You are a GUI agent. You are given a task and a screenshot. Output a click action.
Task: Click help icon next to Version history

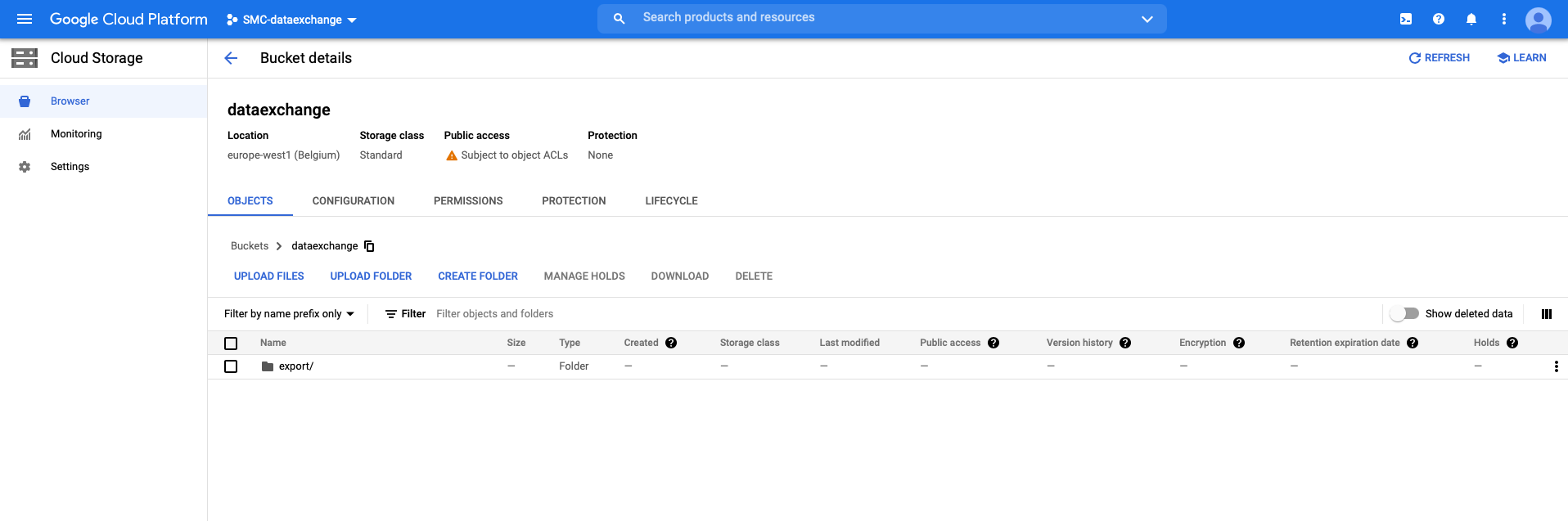tap(1125, 343)
